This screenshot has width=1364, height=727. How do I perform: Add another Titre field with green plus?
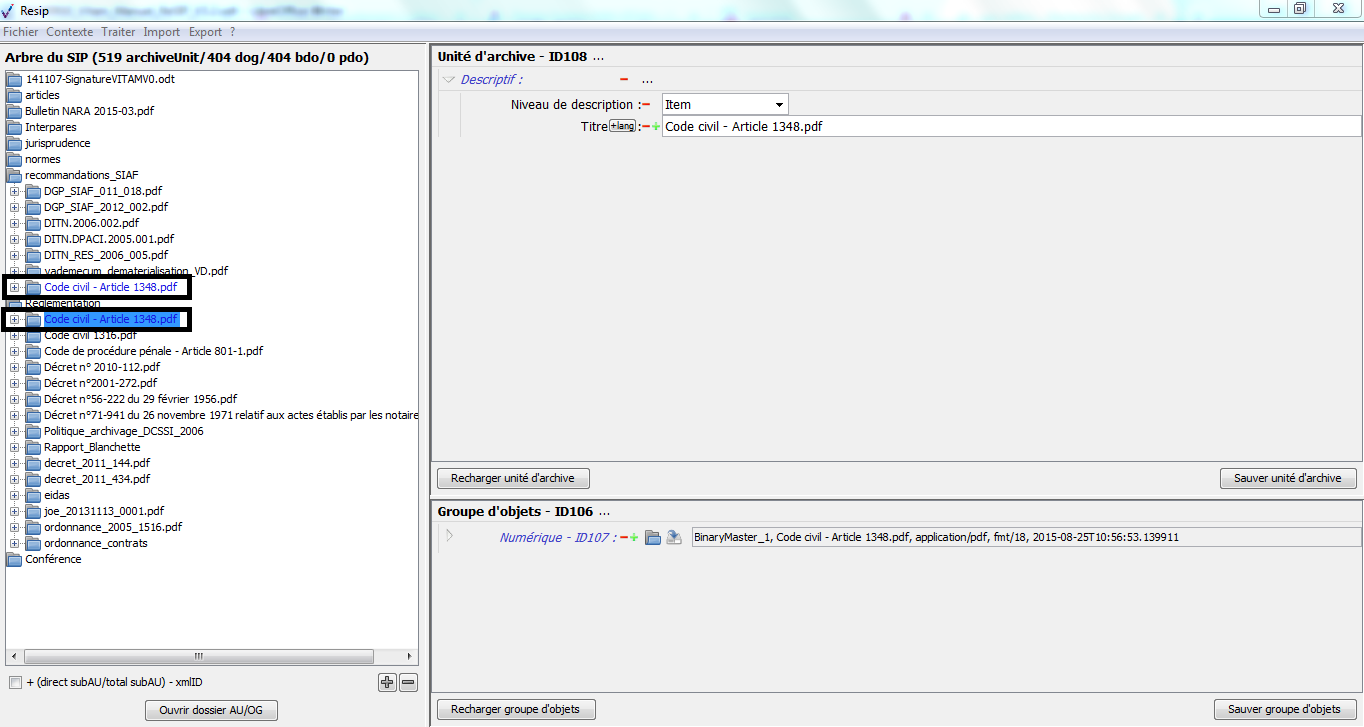(x=656, y=127)
